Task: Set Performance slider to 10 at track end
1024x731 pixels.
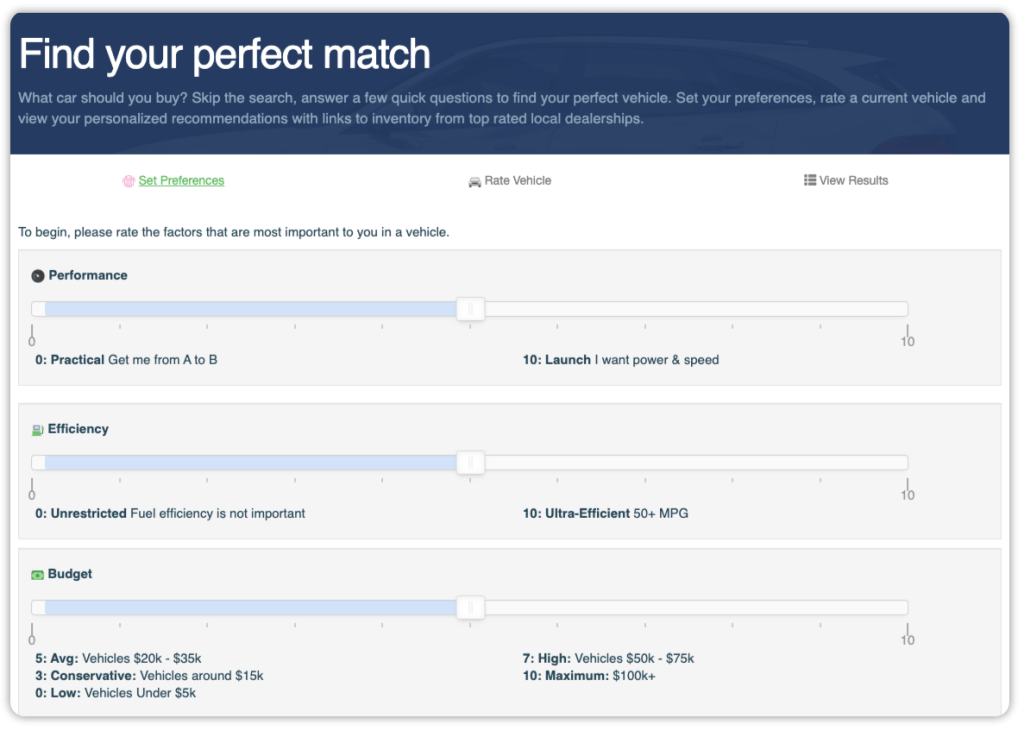Action: coord(906,309)
